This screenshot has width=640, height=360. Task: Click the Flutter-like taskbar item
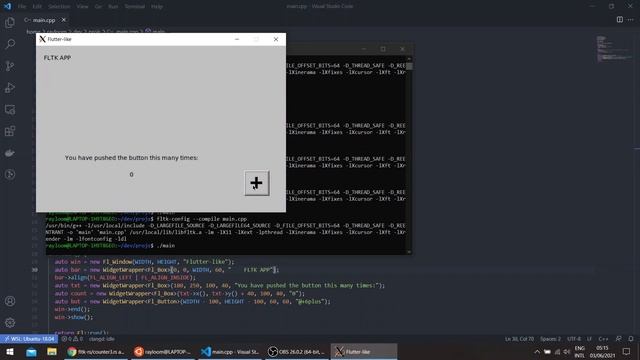pyautogui.click(x=364, y=351)
